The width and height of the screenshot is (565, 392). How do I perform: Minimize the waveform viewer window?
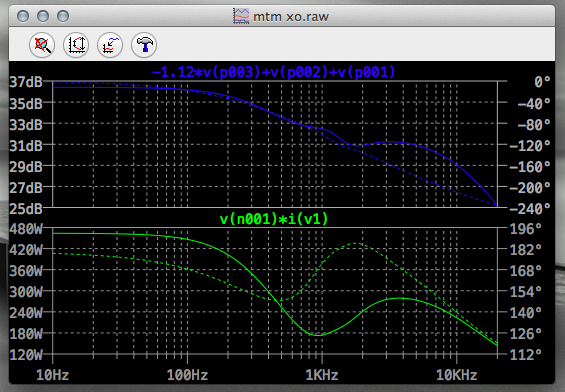[43, 16]
